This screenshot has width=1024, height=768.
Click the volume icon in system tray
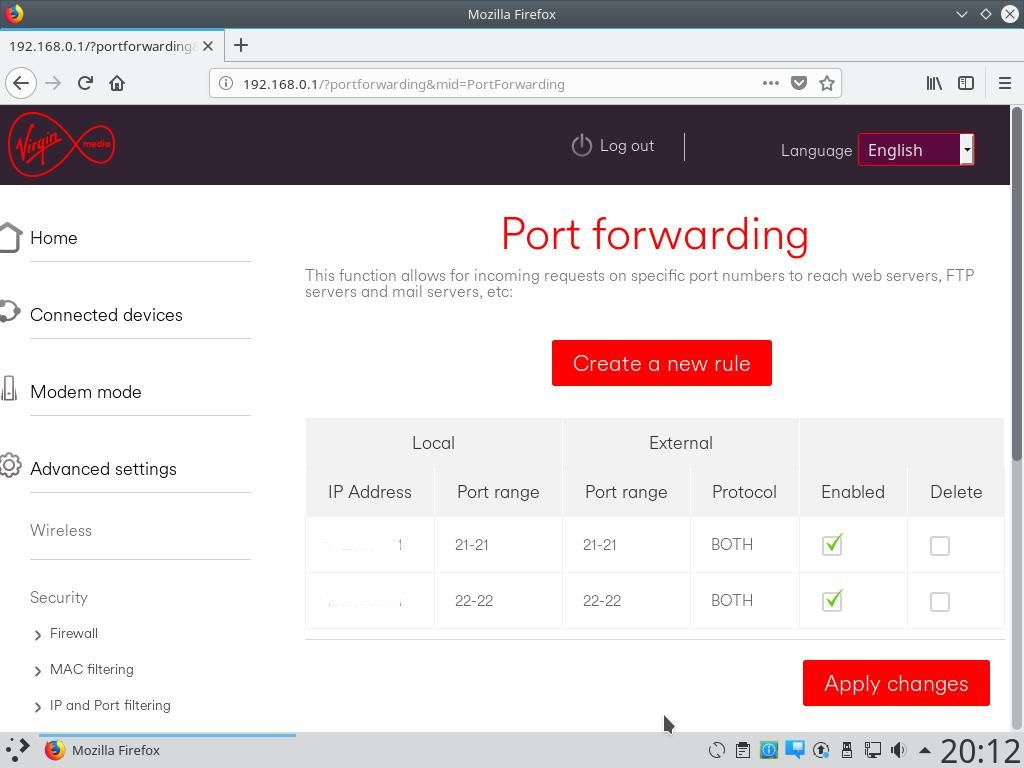tap(898, 750)
